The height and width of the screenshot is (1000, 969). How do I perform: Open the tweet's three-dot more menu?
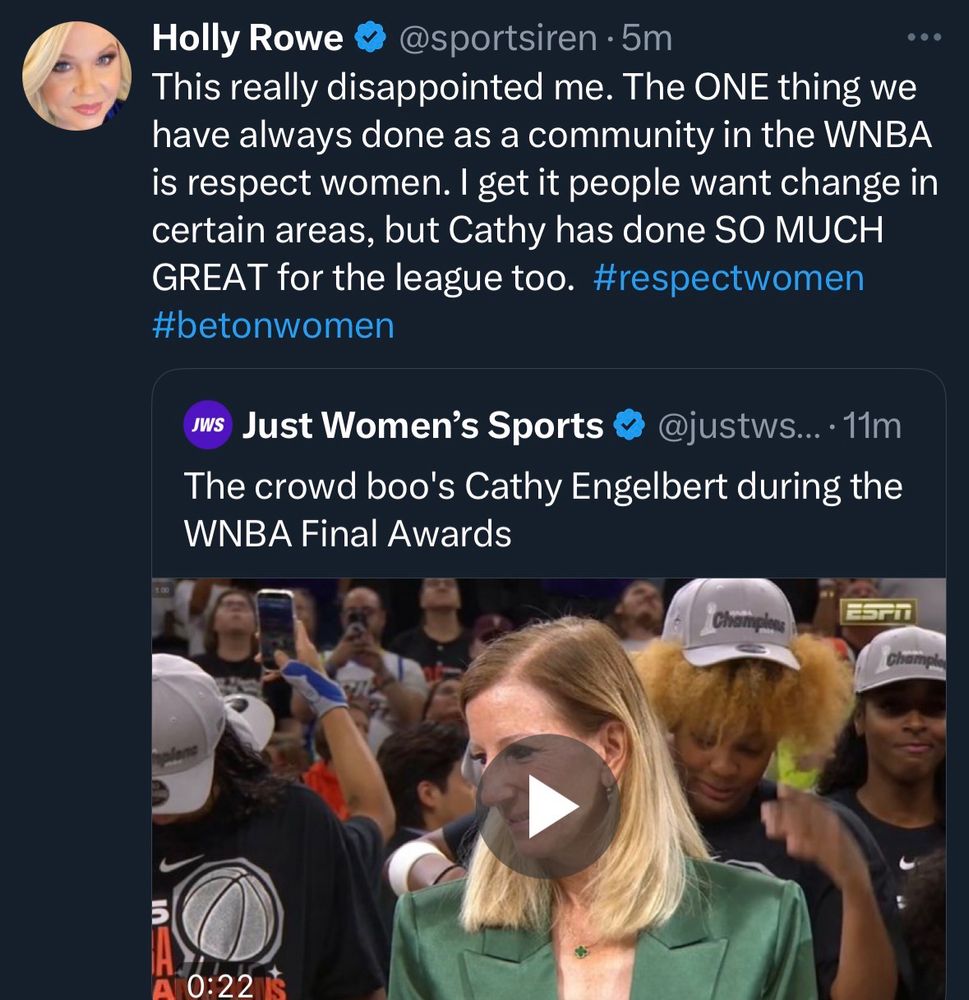(923, 38)
